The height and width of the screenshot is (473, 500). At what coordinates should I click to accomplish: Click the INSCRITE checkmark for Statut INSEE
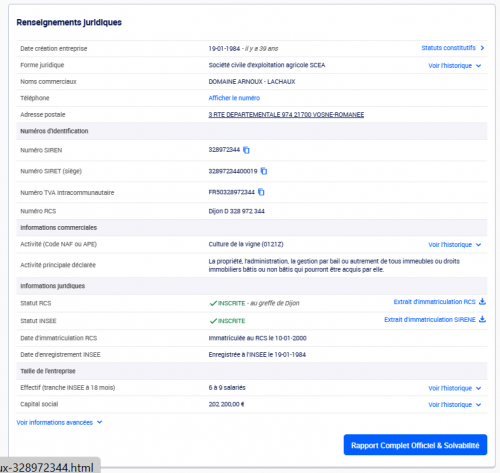[213, 321]
